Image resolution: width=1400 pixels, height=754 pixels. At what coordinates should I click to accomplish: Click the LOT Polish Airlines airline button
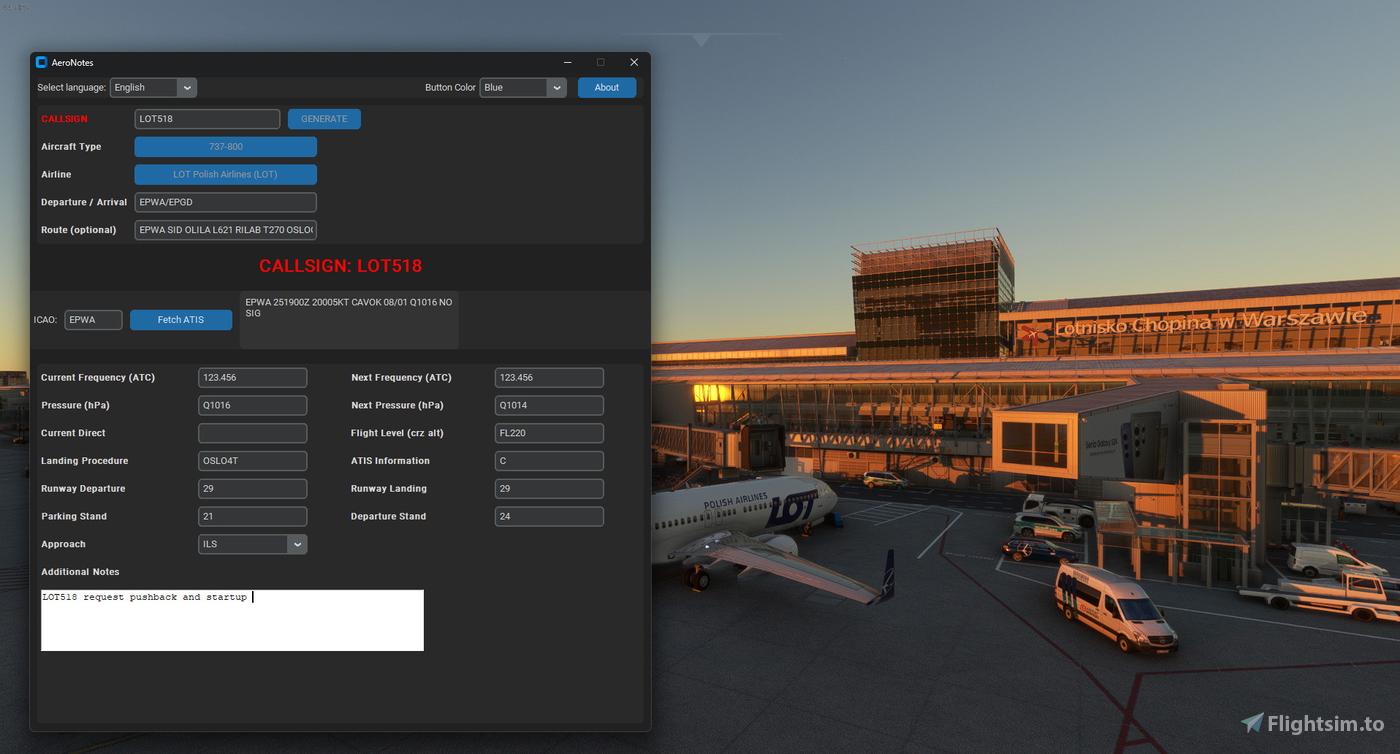(x=225, y=174)
